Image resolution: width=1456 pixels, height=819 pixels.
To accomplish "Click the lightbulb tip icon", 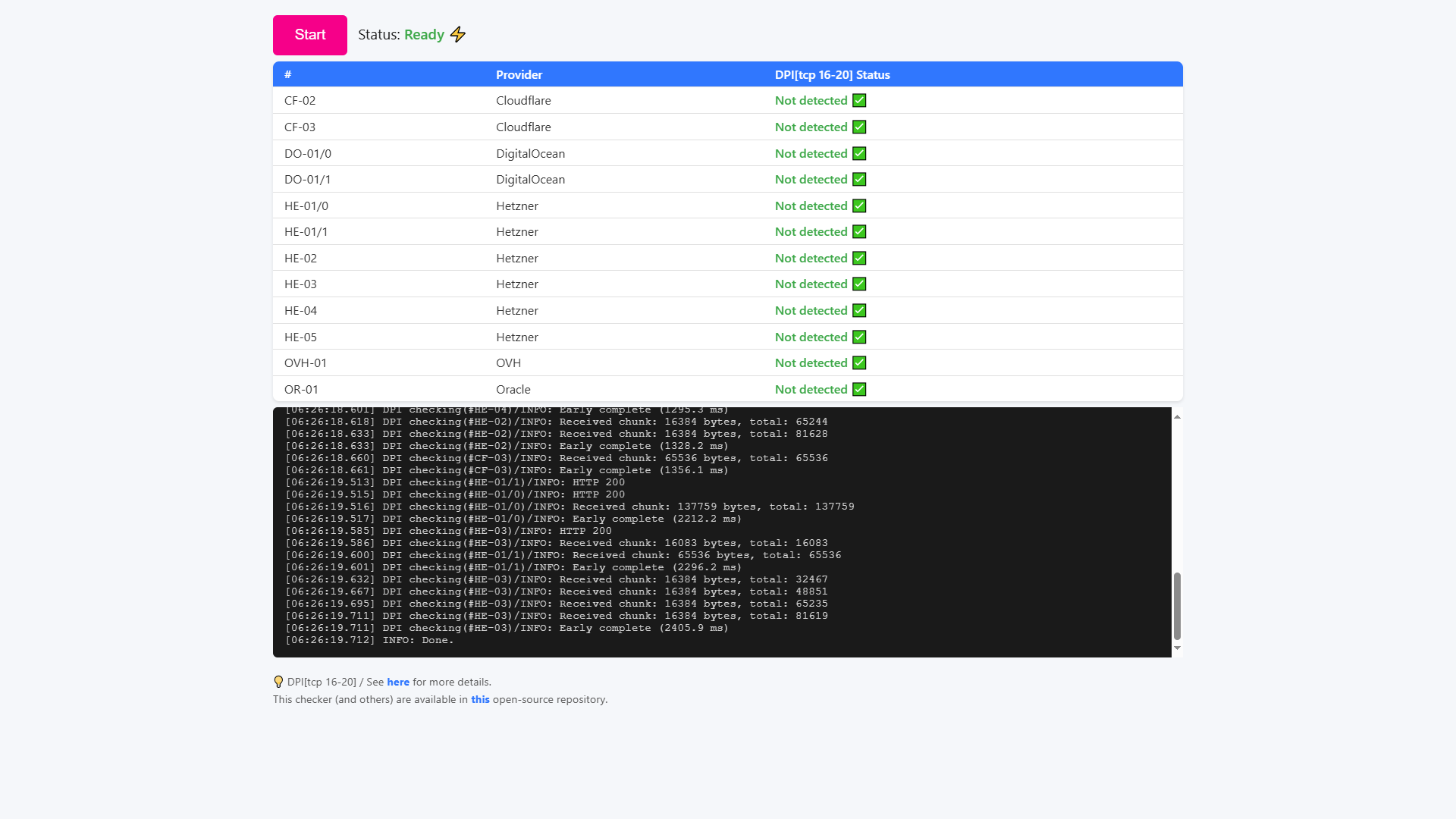I will pos(278,682).
